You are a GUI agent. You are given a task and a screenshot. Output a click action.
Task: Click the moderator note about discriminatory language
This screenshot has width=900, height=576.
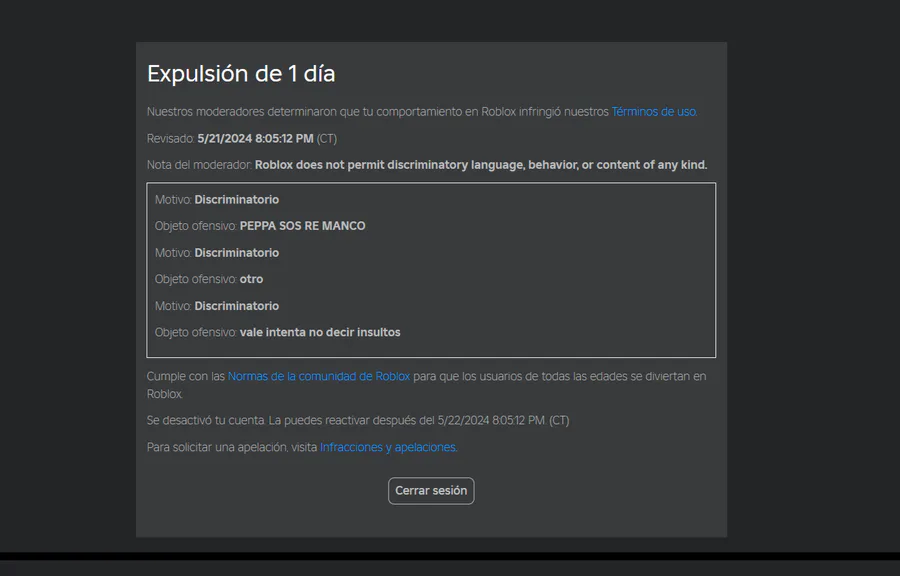481,165
